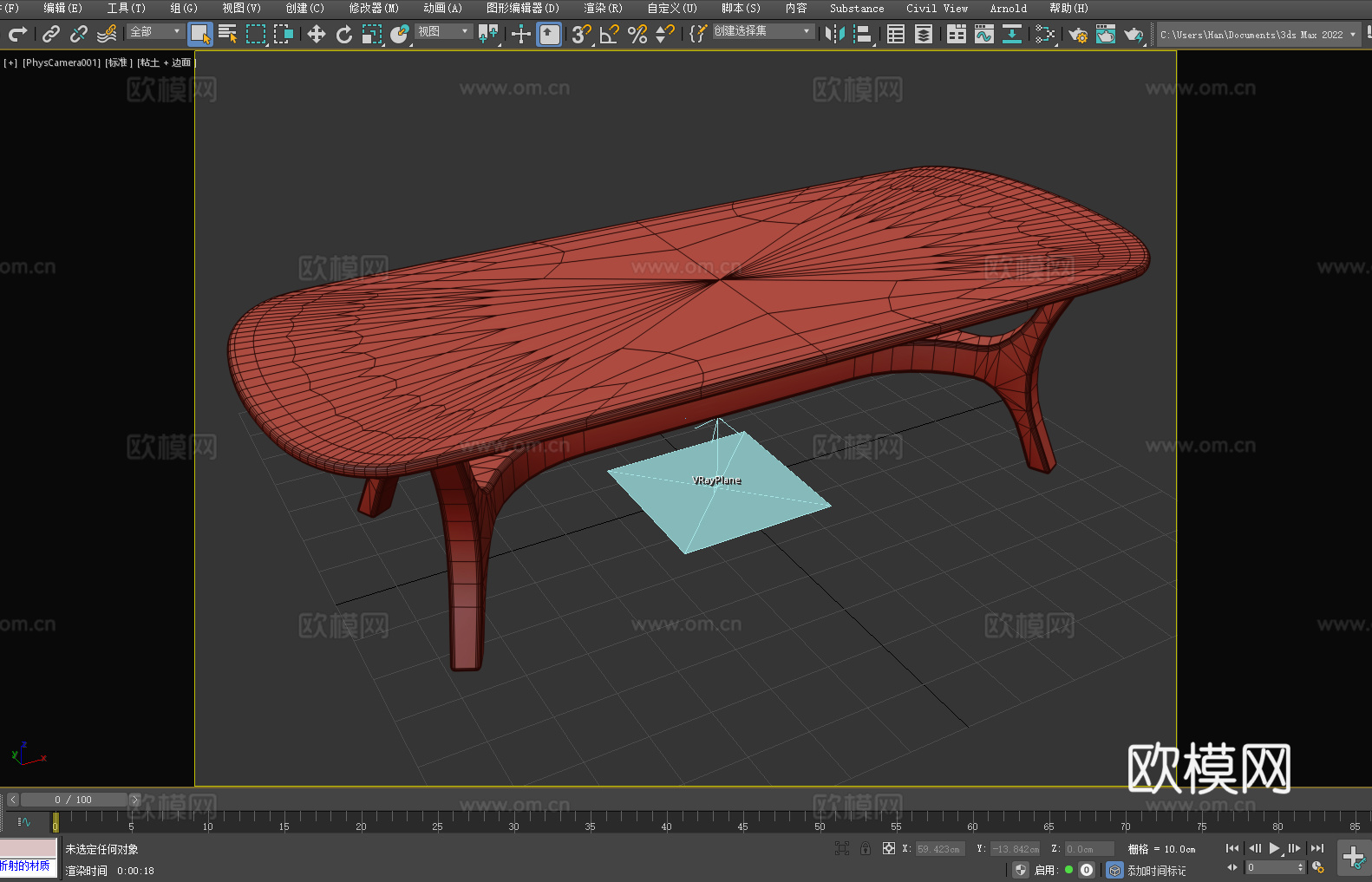
Task: Open the mini curve editor icon by timeline
Action: (24, 821)
